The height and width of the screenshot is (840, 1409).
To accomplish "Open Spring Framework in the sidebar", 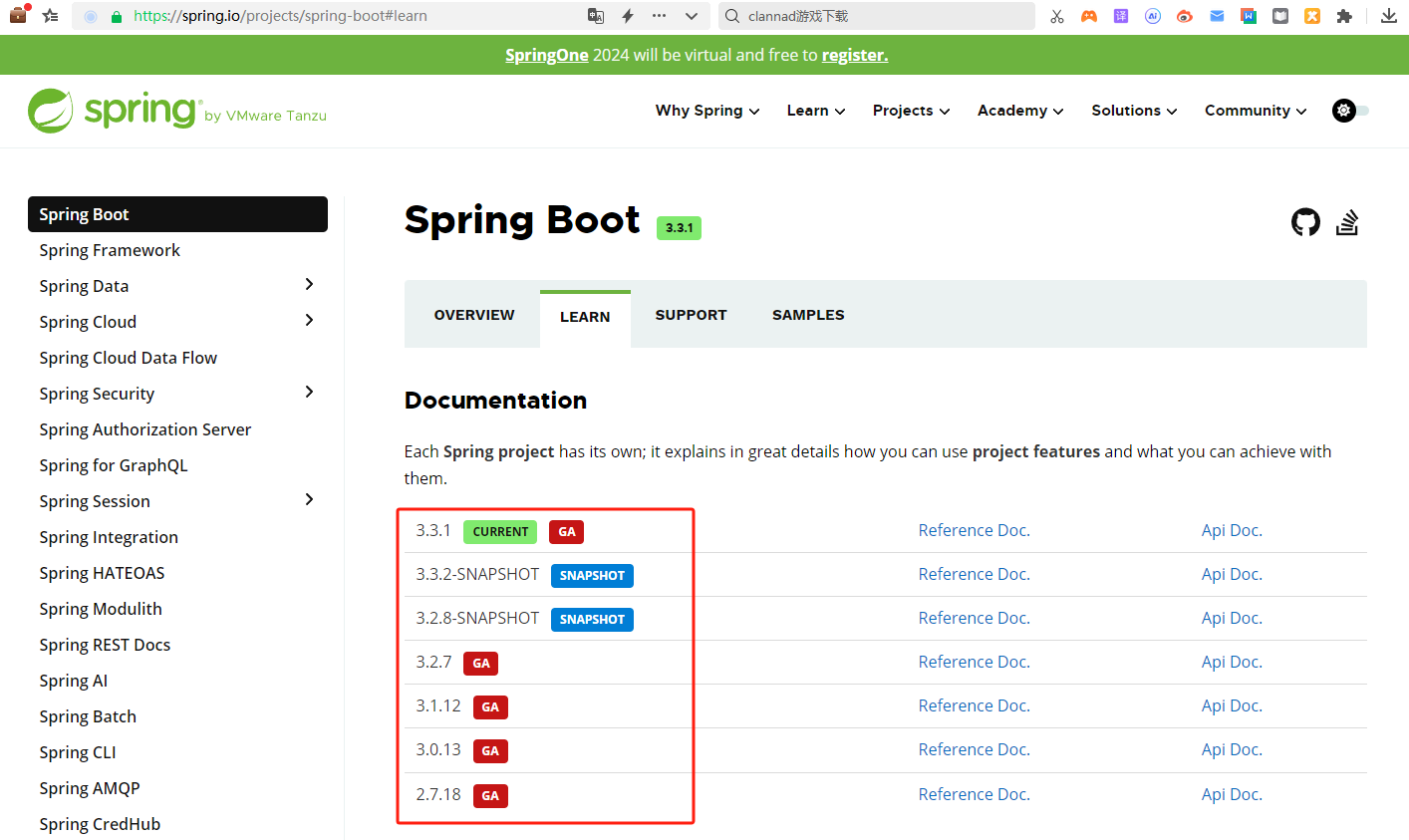I will pos(110,250).
